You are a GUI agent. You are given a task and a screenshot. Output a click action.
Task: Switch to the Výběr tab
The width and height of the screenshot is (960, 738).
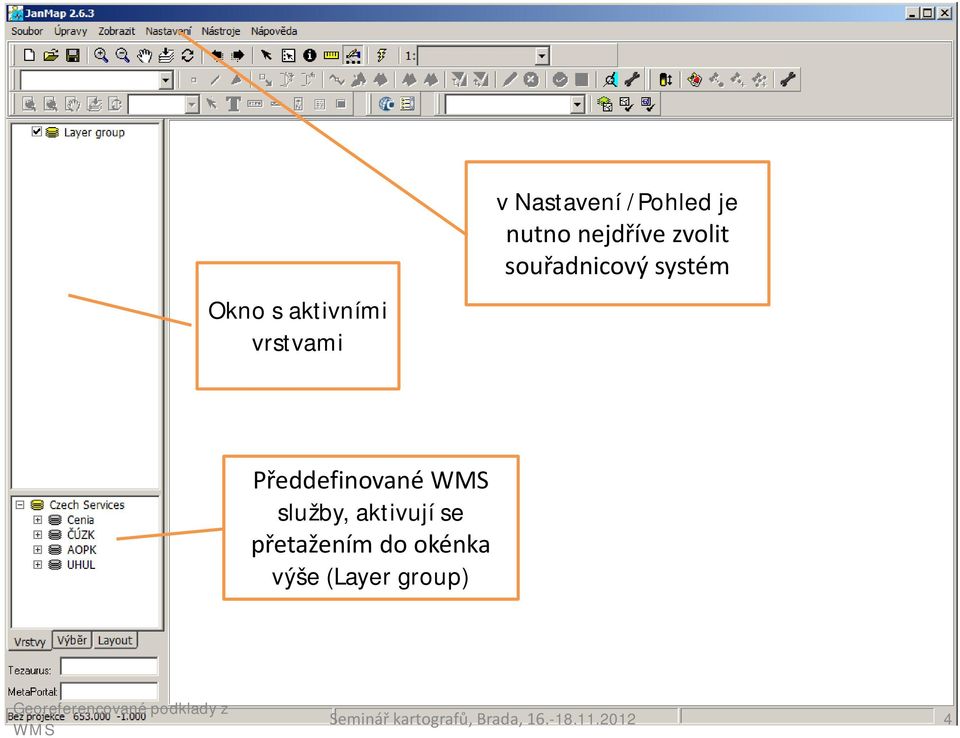click(x=72, y=640)
